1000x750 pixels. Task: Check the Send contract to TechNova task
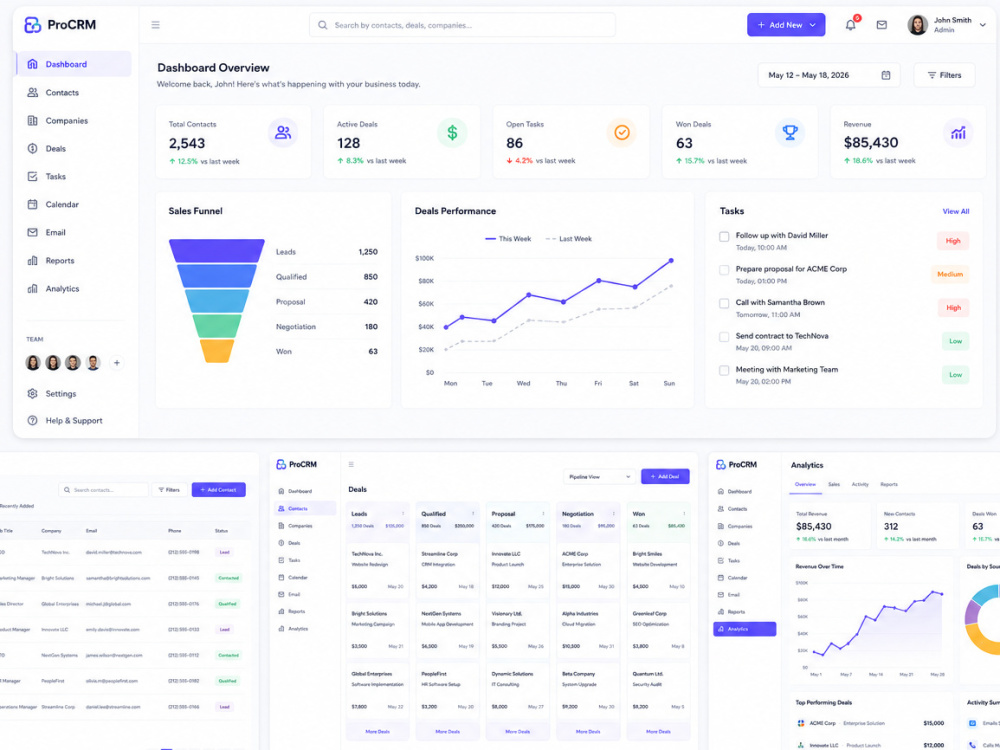point(724,337)
